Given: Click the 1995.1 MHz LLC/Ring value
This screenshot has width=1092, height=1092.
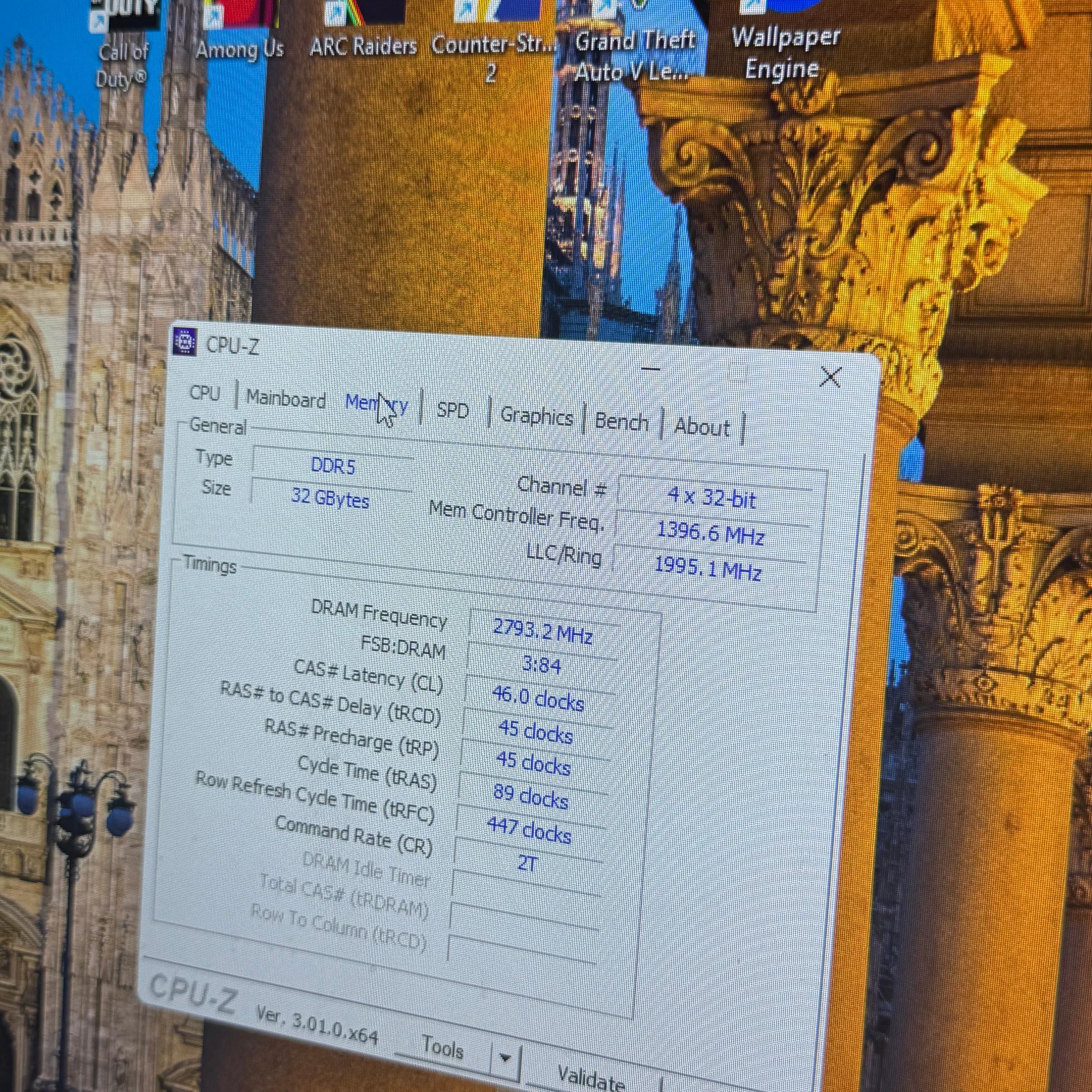Looking at the screenshot, I should pos(708,568).
